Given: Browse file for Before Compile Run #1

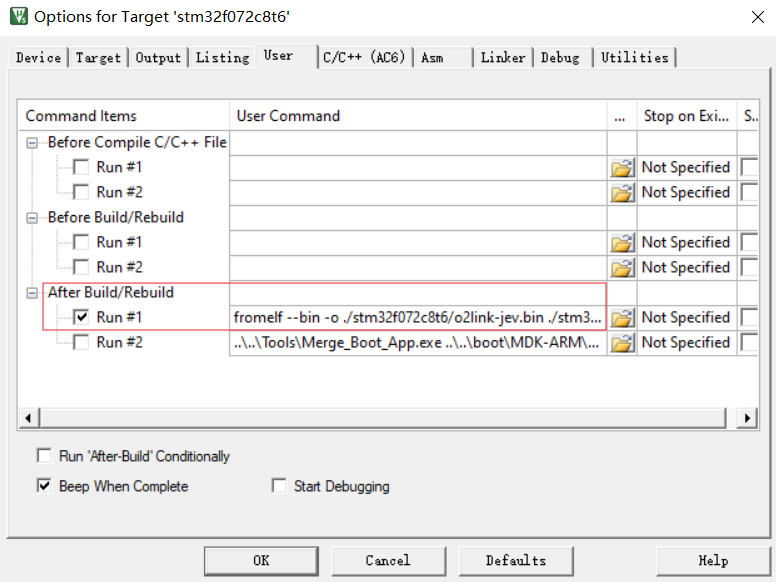Looking at the screenshot, I should [x=622, y=168].
